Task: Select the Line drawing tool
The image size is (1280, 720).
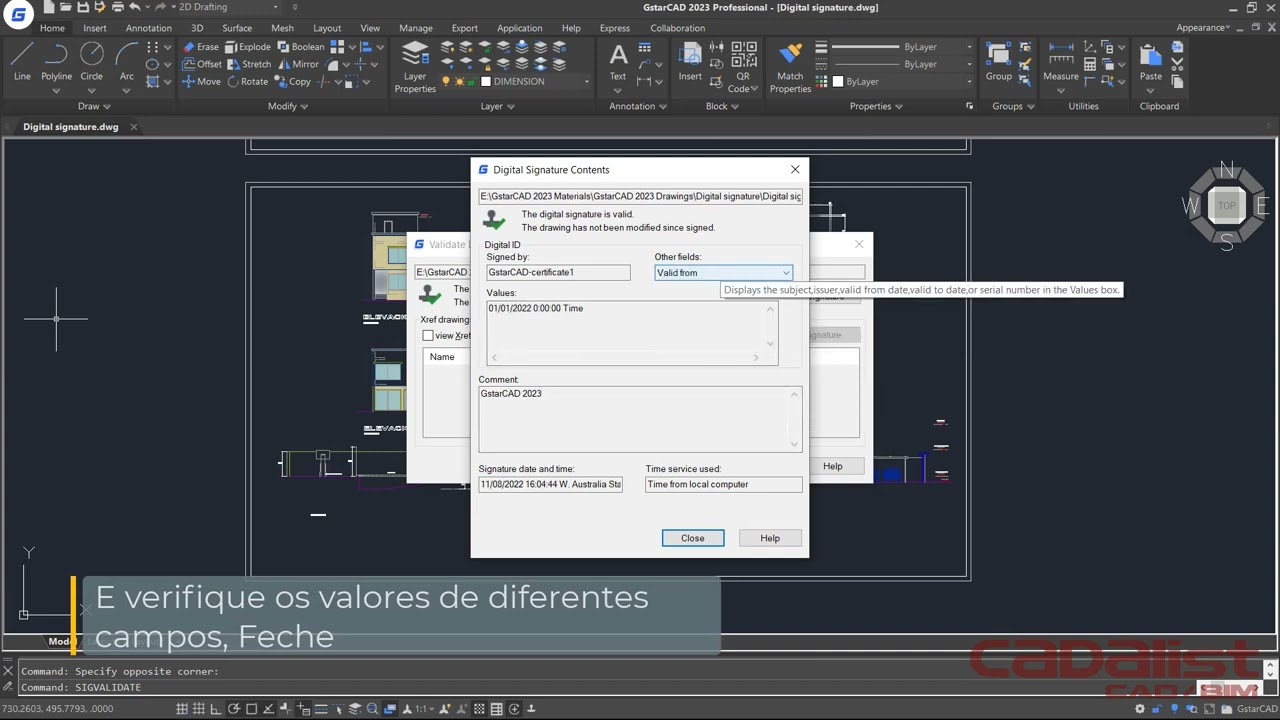Action: click(x=22, y=62)
